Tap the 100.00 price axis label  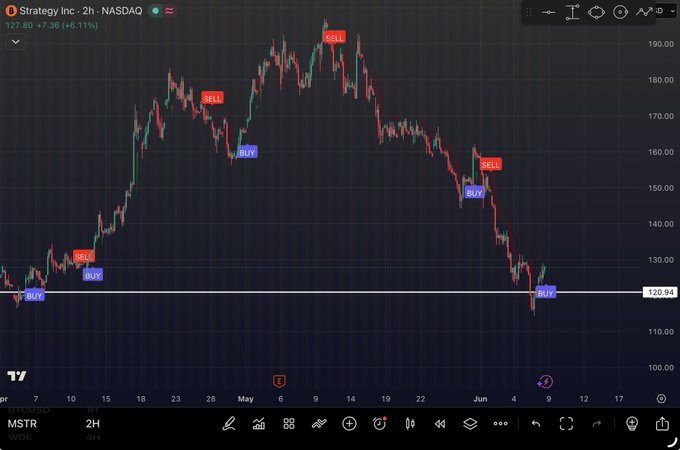(x=661, y=368)
